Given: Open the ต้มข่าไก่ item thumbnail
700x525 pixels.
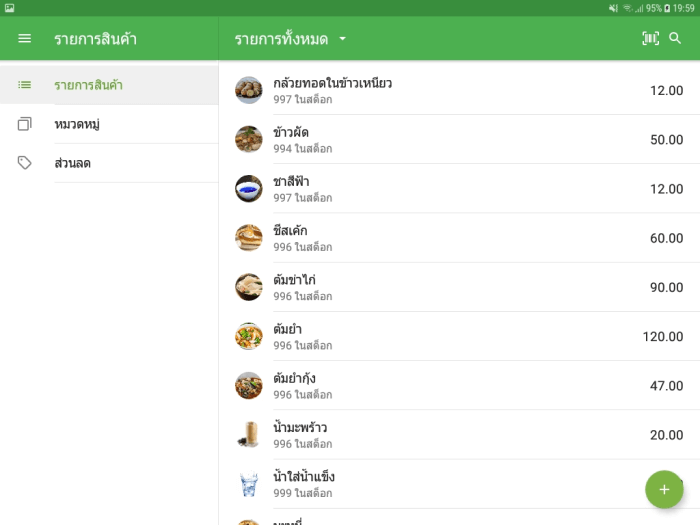Looking at the screenshot, I should coord(249,287).
